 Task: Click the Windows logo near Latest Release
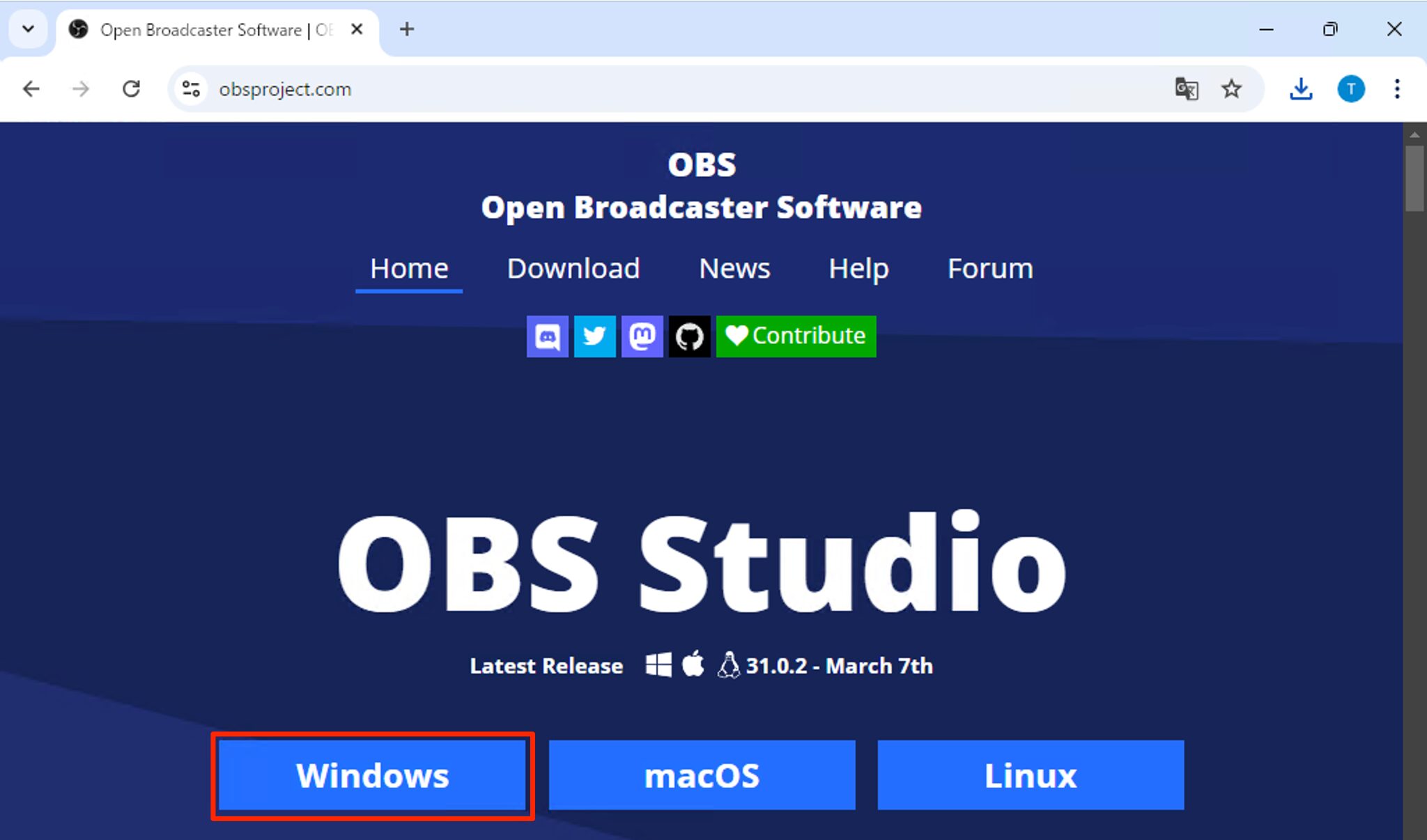pos(659,665)
